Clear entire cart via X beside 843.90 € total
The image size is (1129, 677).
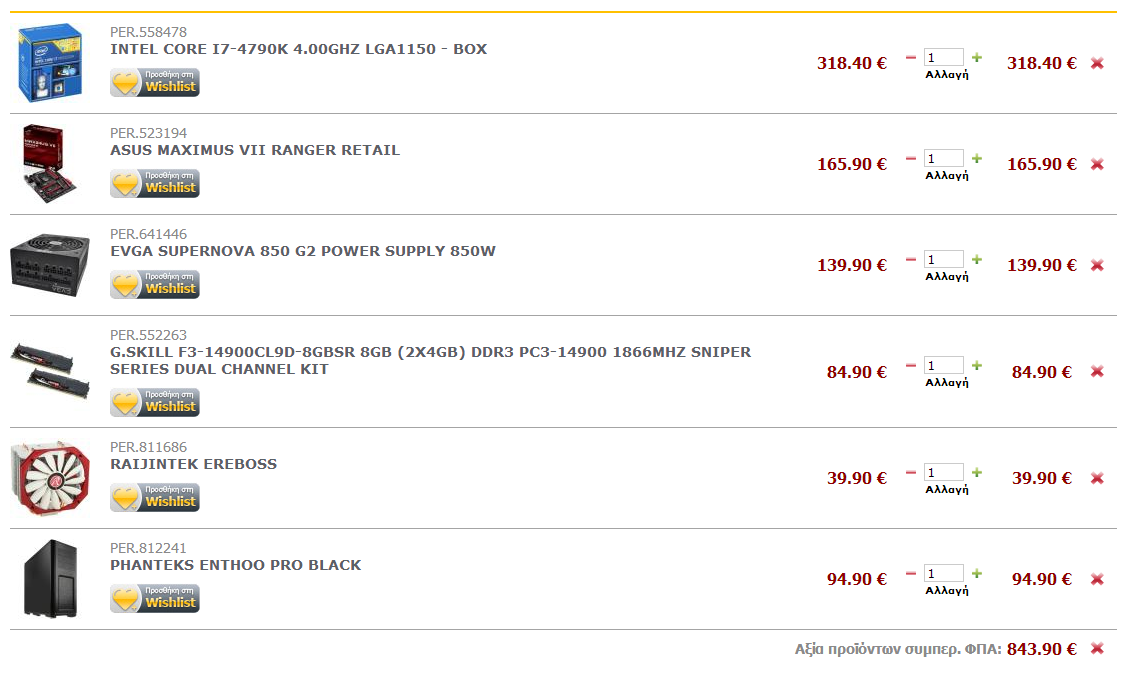click(1097, 648)
